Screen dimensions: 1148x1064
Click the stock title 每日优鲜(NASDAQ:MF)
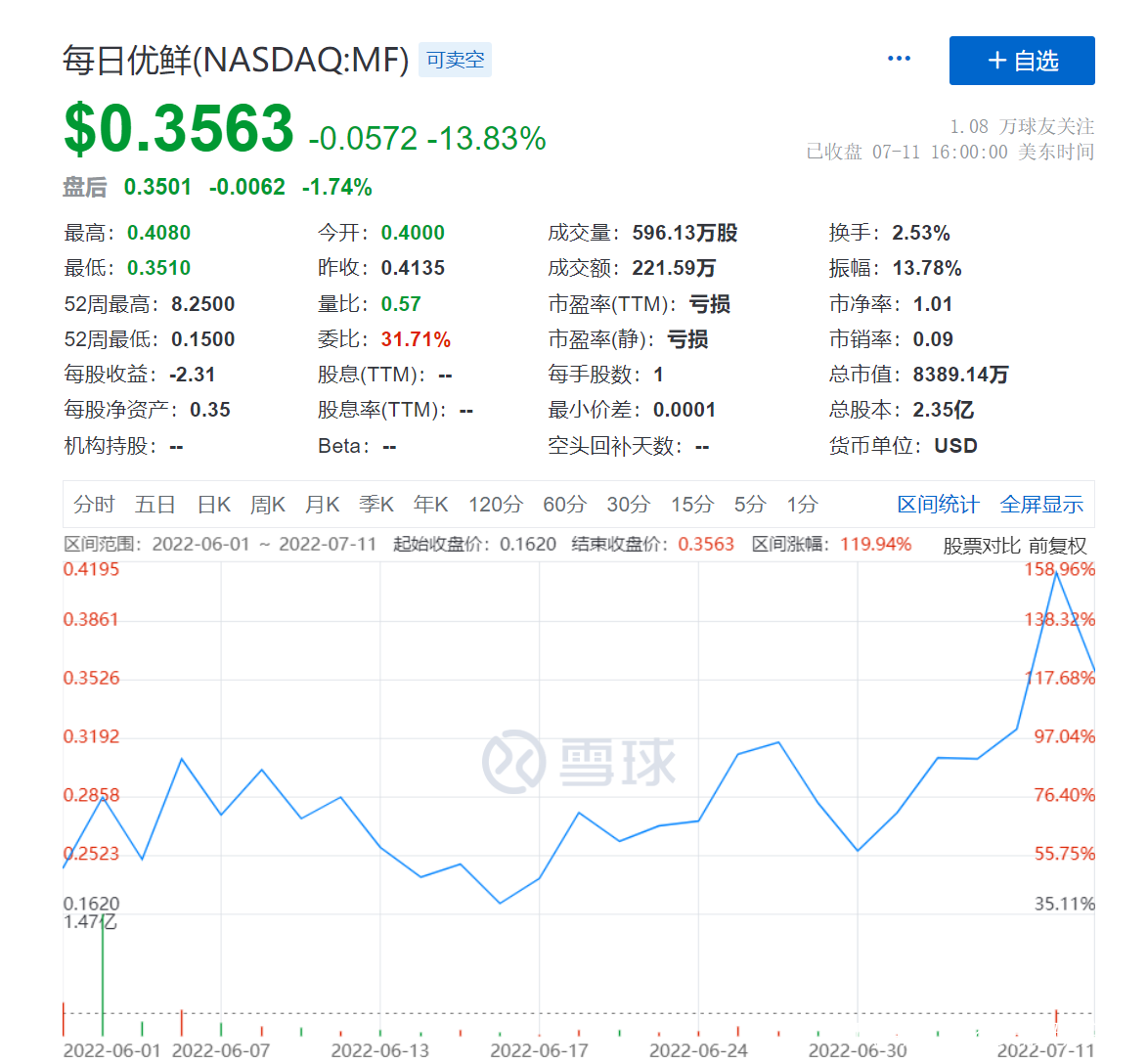pyautogui.click(x=235, y=60)
